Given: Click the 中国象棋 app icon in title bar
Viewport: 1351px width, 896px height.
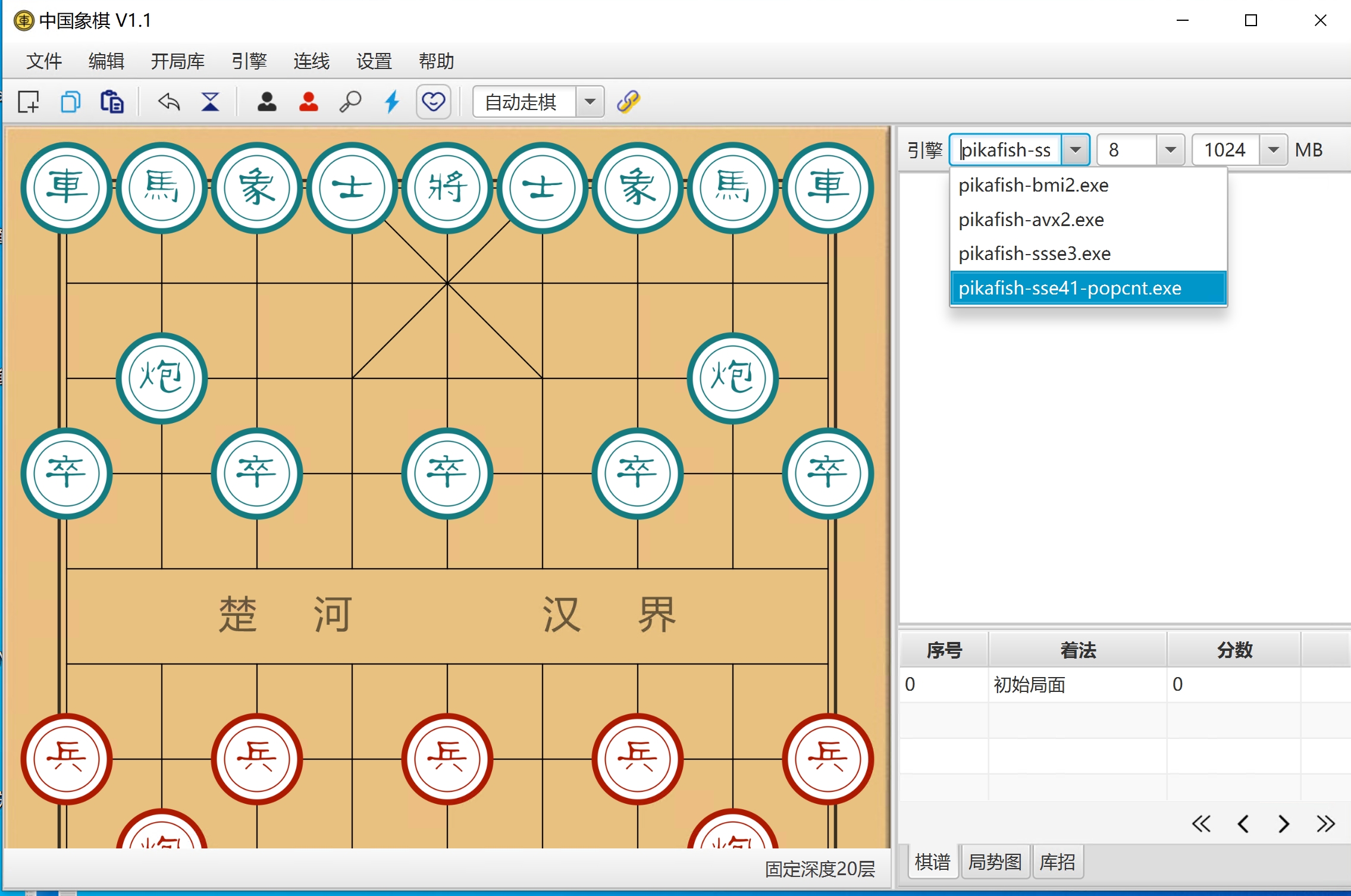Looking at the screenshot, I should [x=24, y=21].
